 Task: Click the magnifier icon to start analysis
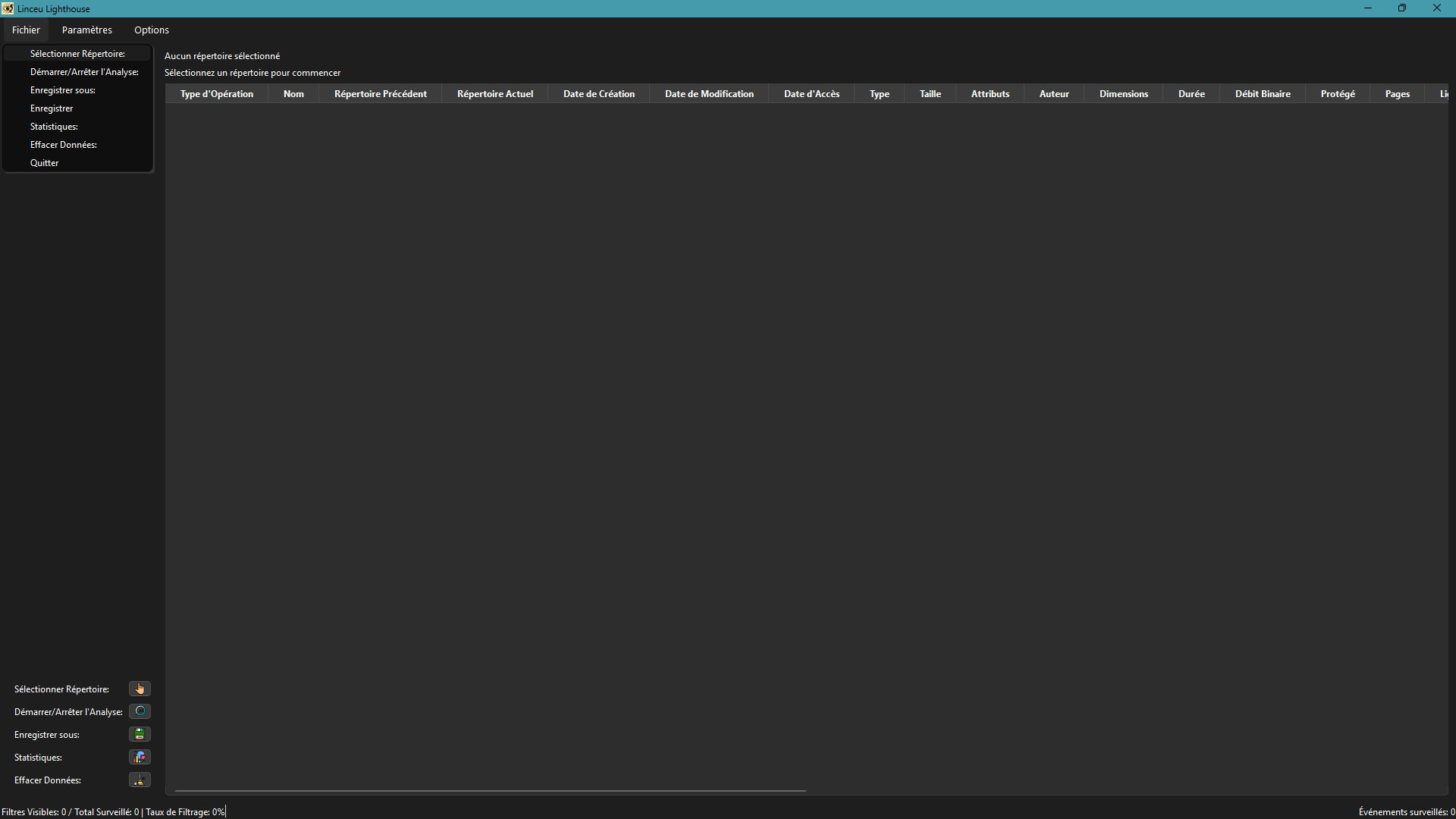click(x=140, y=711)
